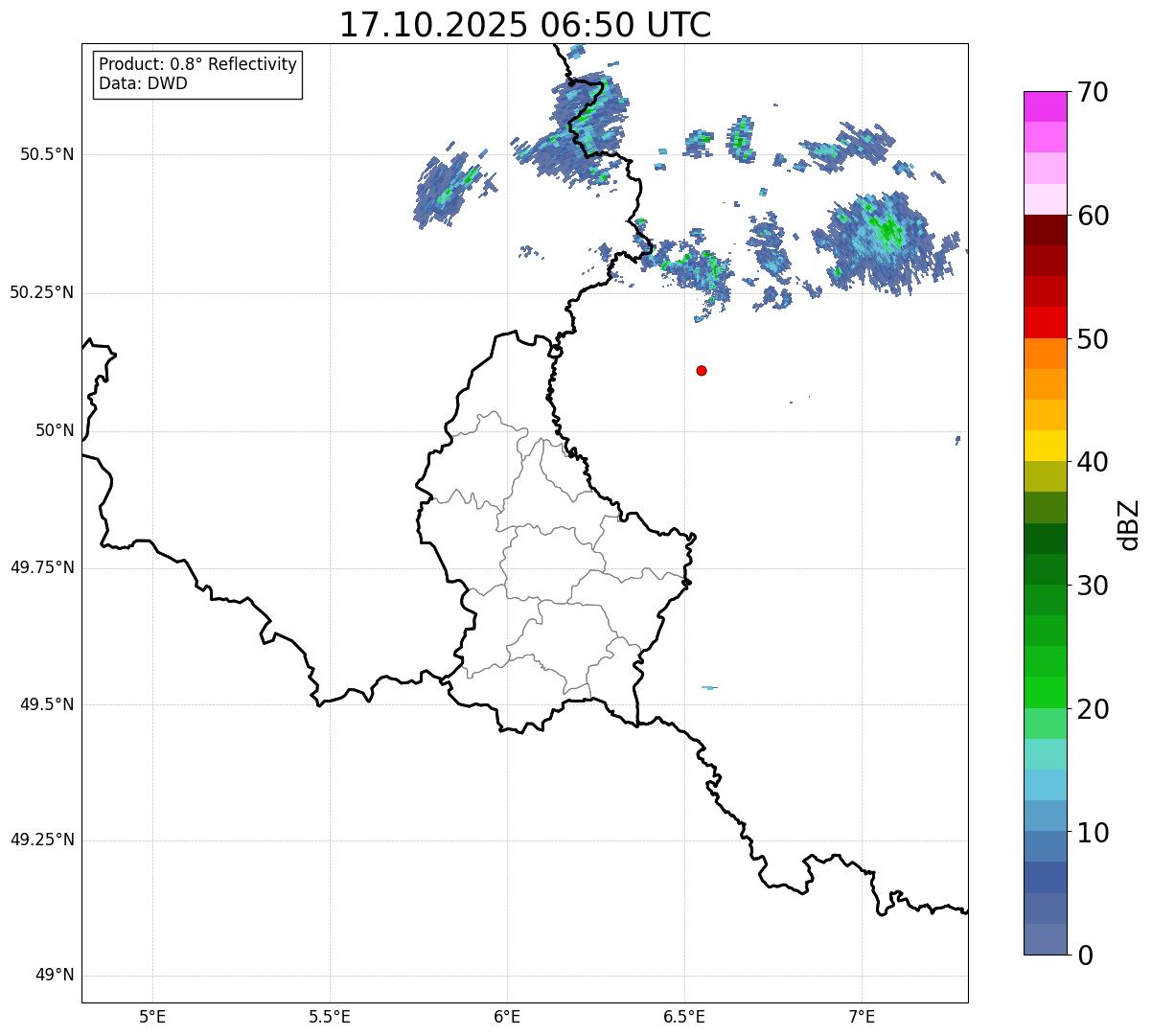Click the 49.75°N latitude label

[x=41, y=567]
